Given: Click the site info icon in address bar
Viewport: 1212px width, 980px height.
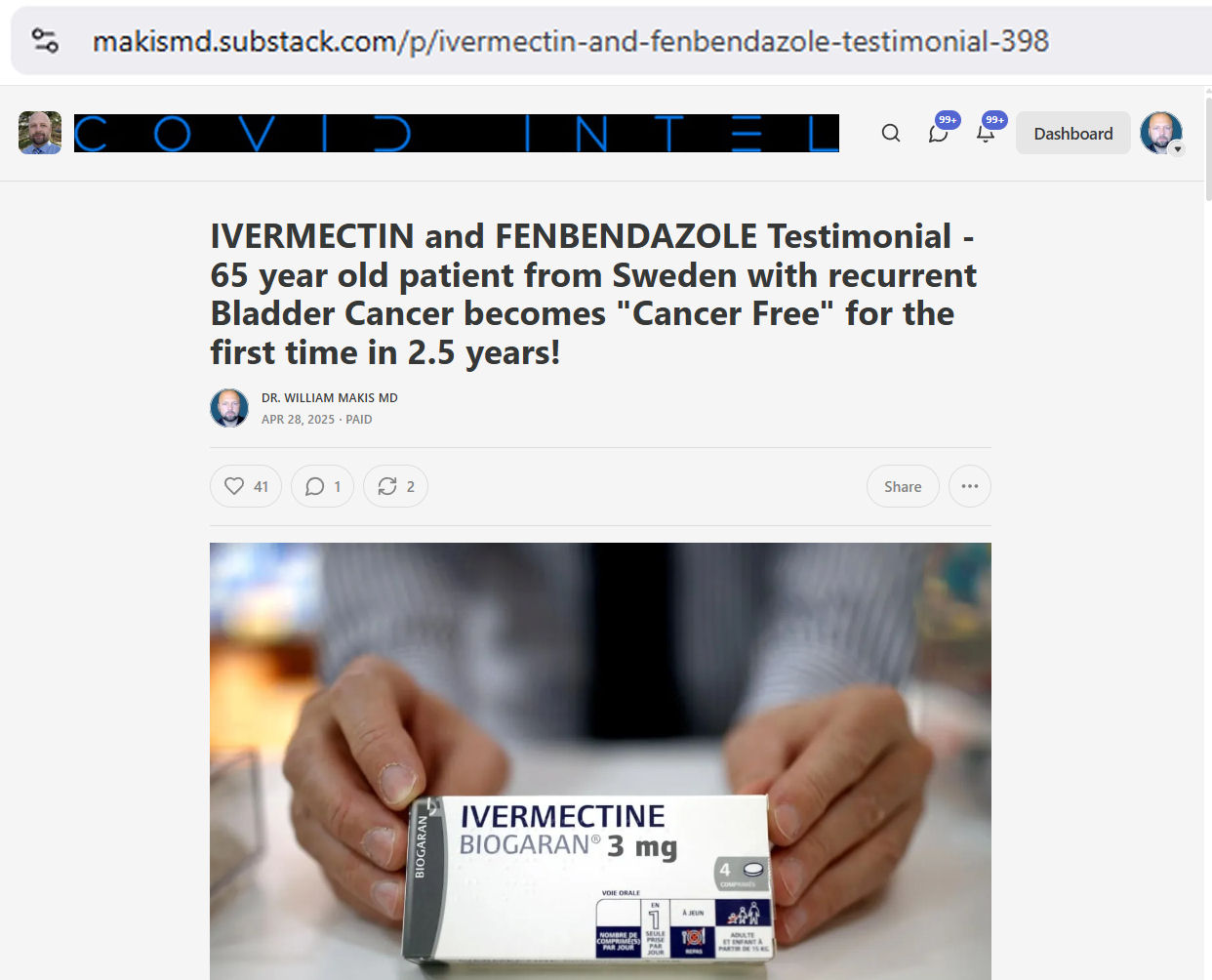Looking at the screenshot, I should tap(45, 40).
